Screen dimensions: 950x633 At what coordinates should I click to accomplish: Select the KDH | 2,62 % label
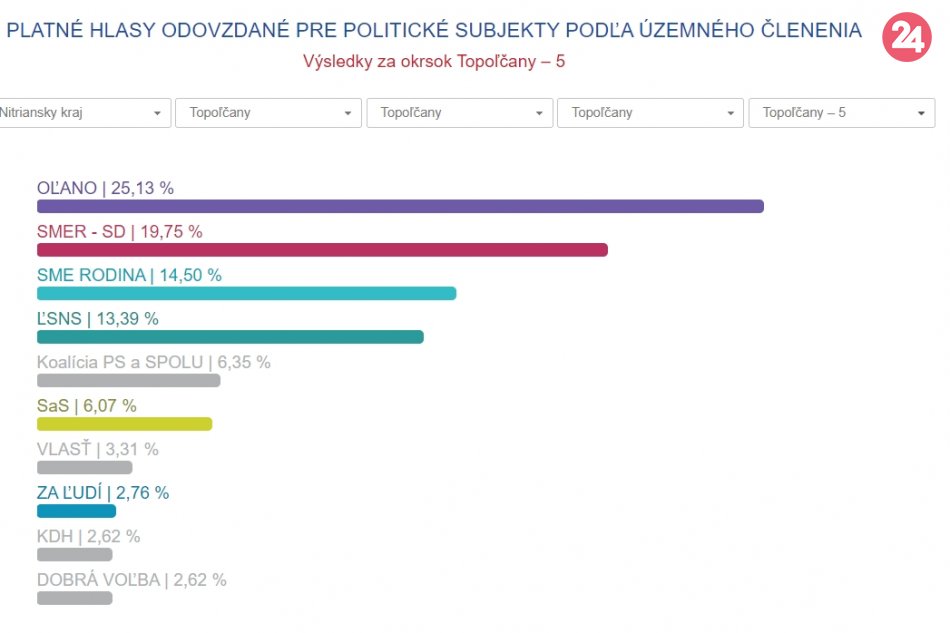[x=88, y=536]
